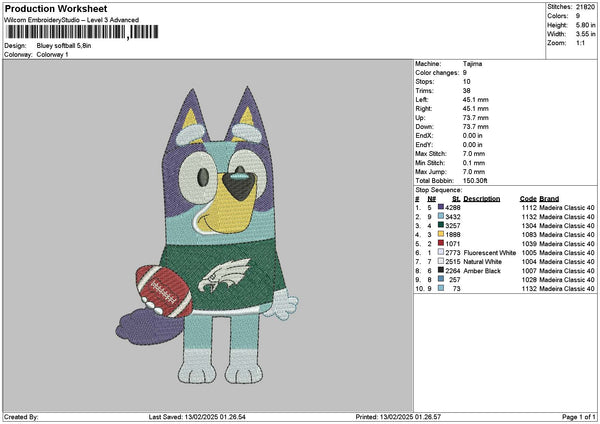Click the Width value 3.55 in
This screenshot has width=600, height=424.
[585, 34]
